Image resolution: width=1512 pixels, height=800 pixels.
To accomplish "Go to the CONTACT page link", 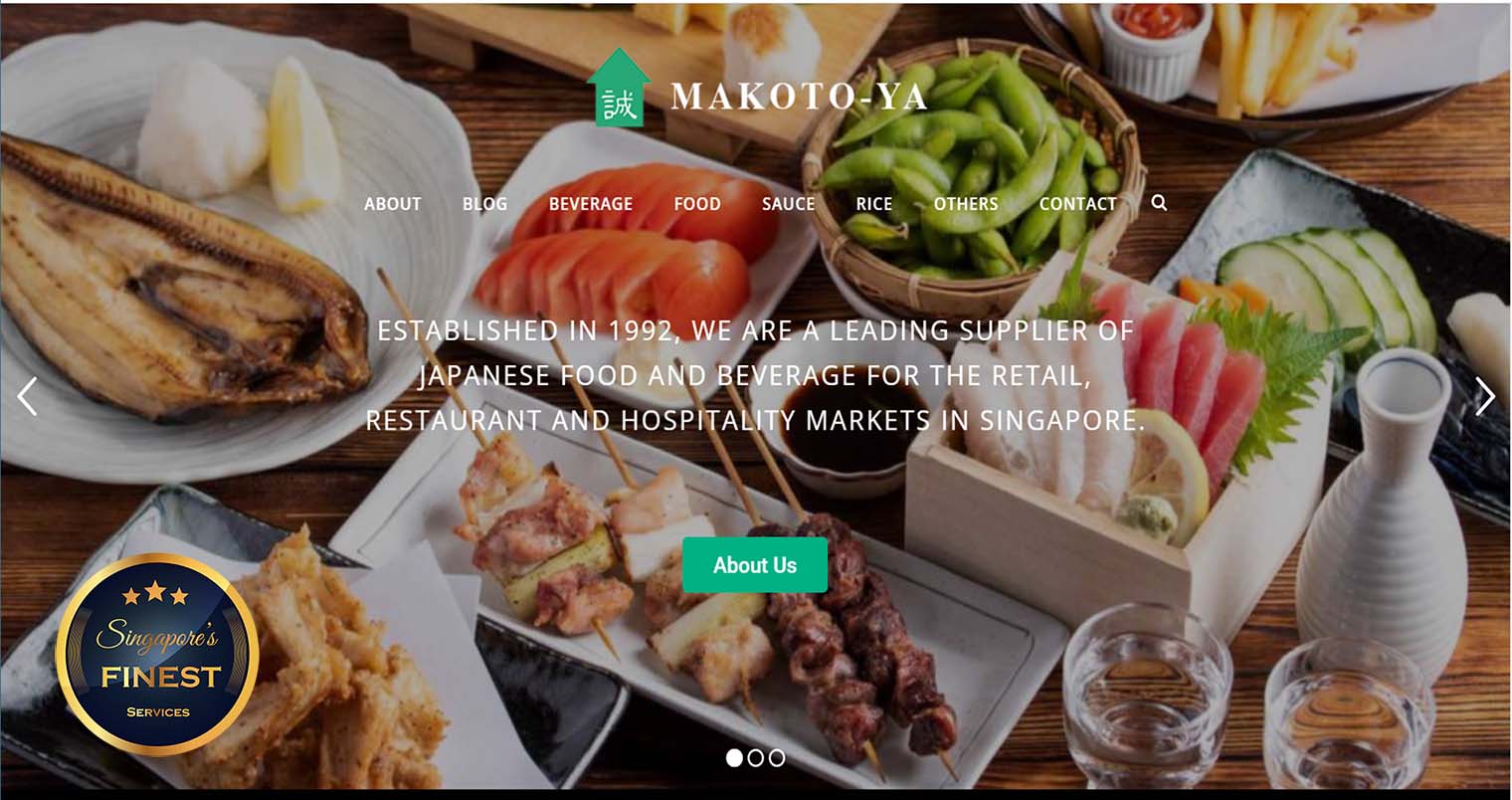I will [x=1077, y=204].
